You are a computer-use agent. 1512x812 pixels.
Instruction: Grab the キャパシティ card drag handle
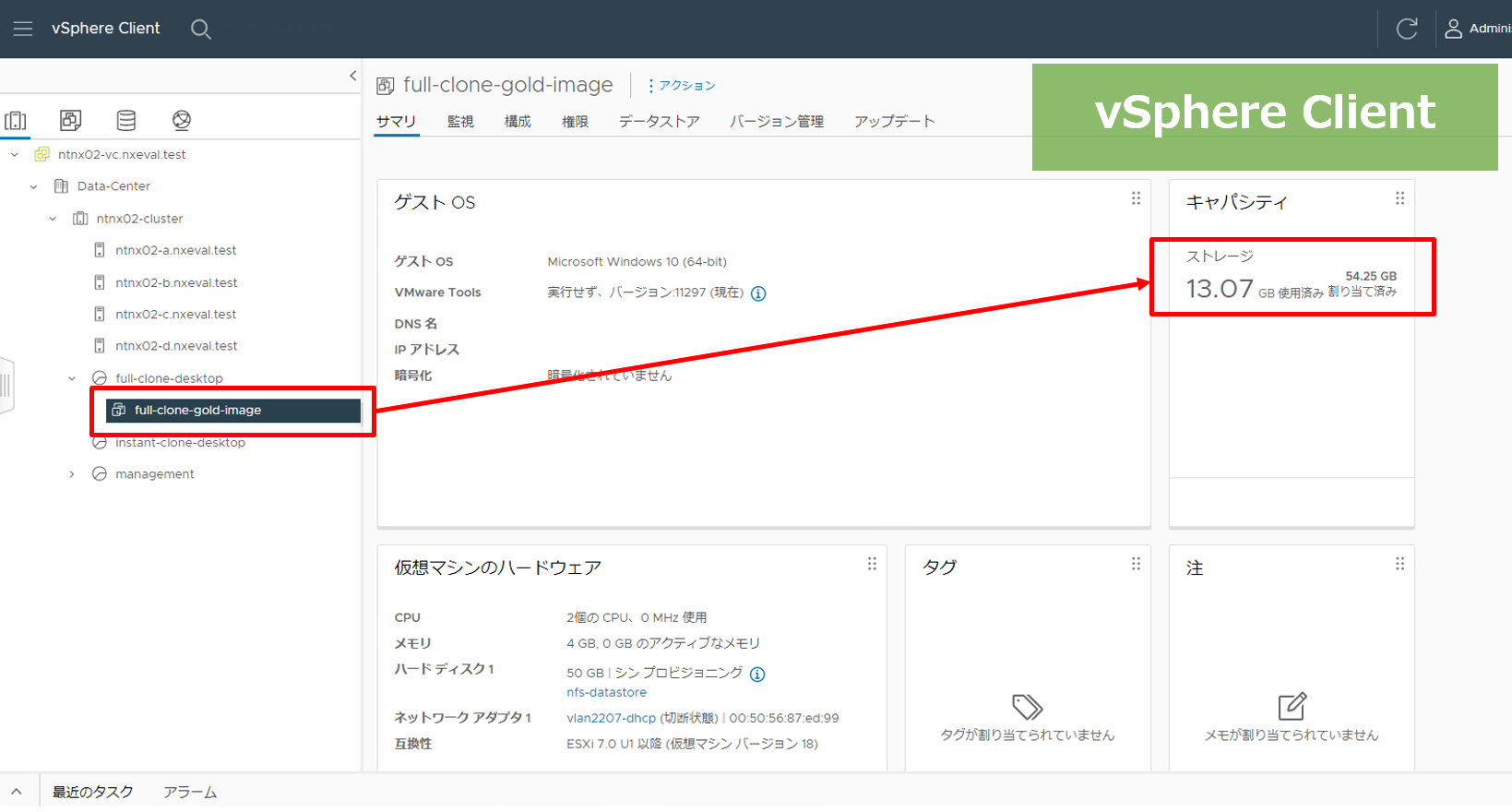(1399, 198)
